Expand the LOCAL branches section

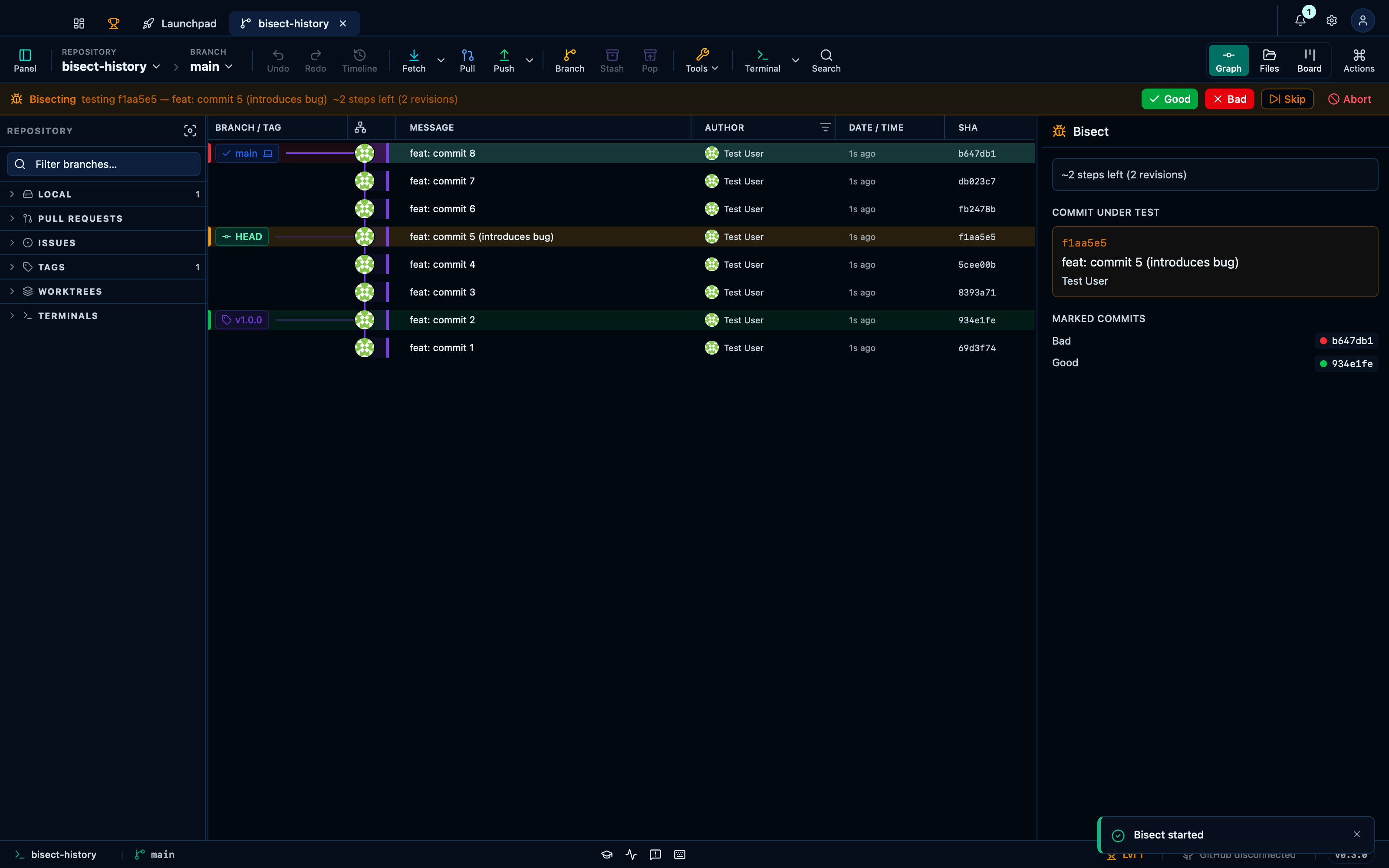click(103, 194)
